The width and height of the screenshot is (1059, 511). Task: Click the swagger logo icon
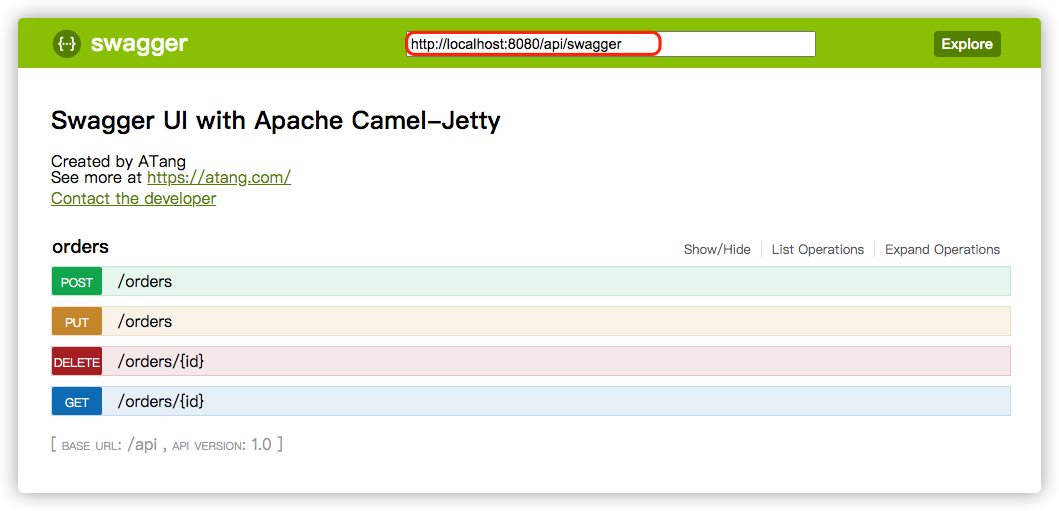(x=67, y=44)
